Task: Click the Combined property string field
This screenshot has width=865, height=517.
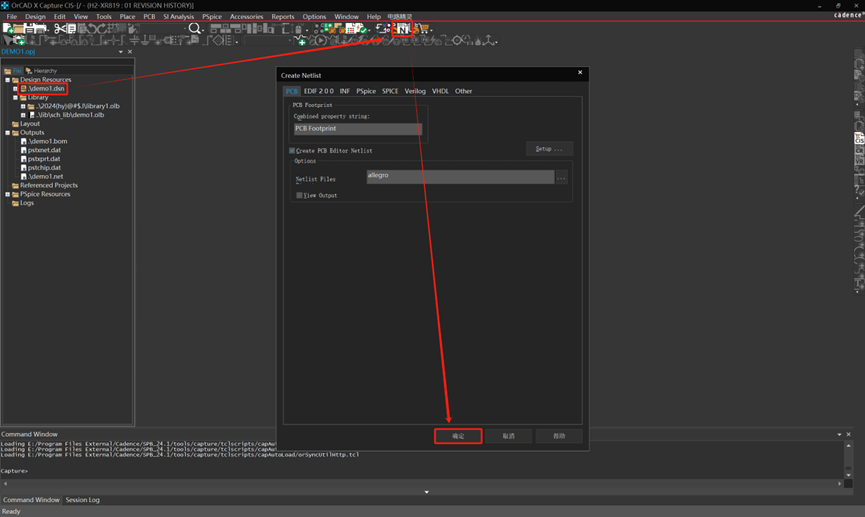Action: point(357,129)
